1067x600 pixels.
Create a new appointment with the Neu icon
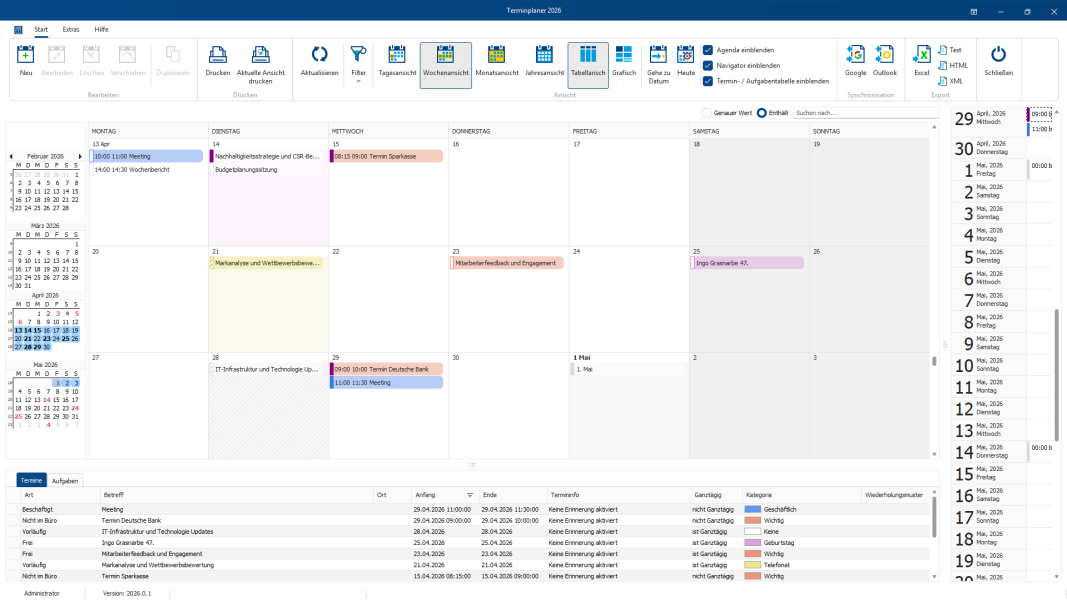tap(26, 56)
